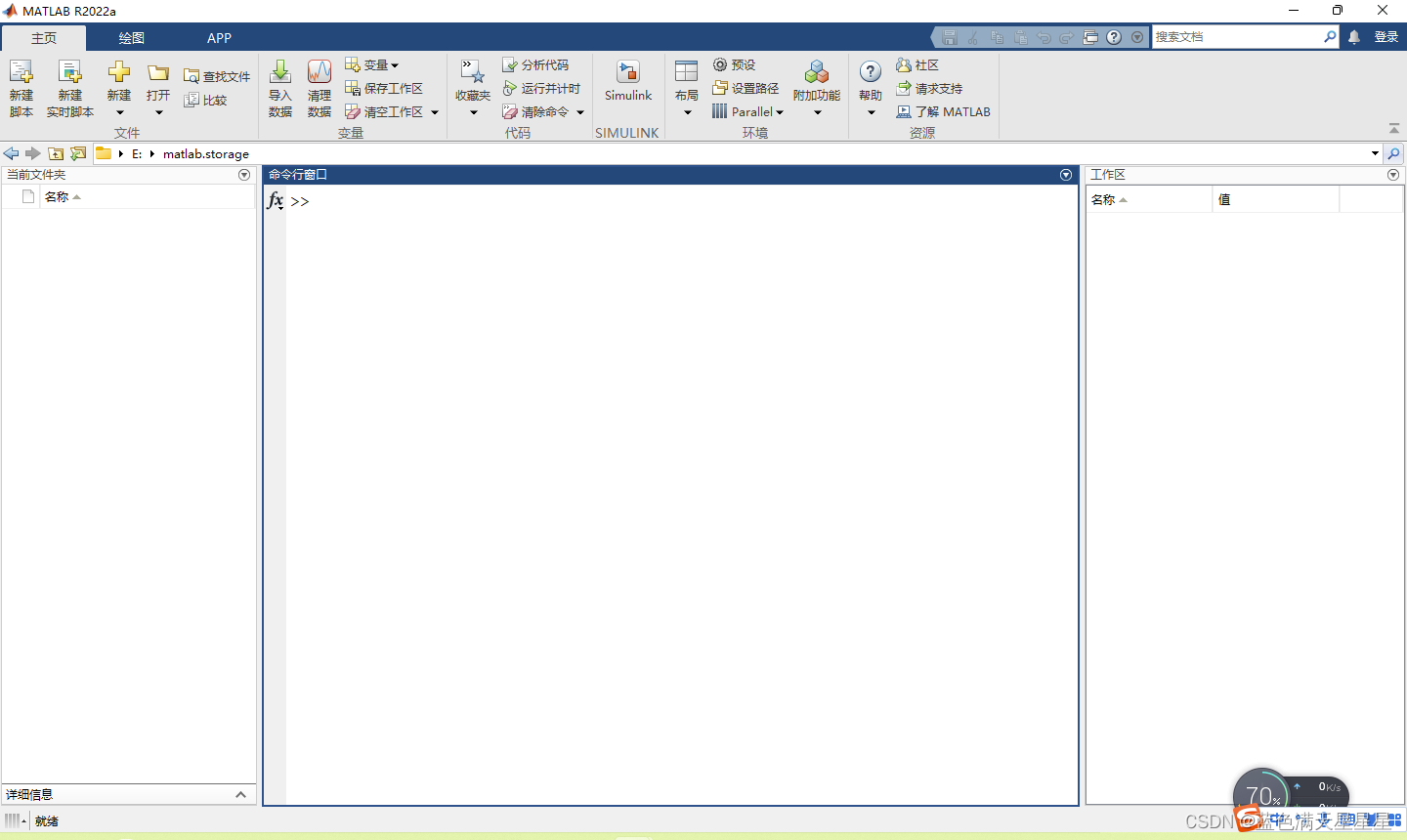Click quick access Undo icon
The width and height of the screenshot is (1407, 840).
[x=1044, y=37]
